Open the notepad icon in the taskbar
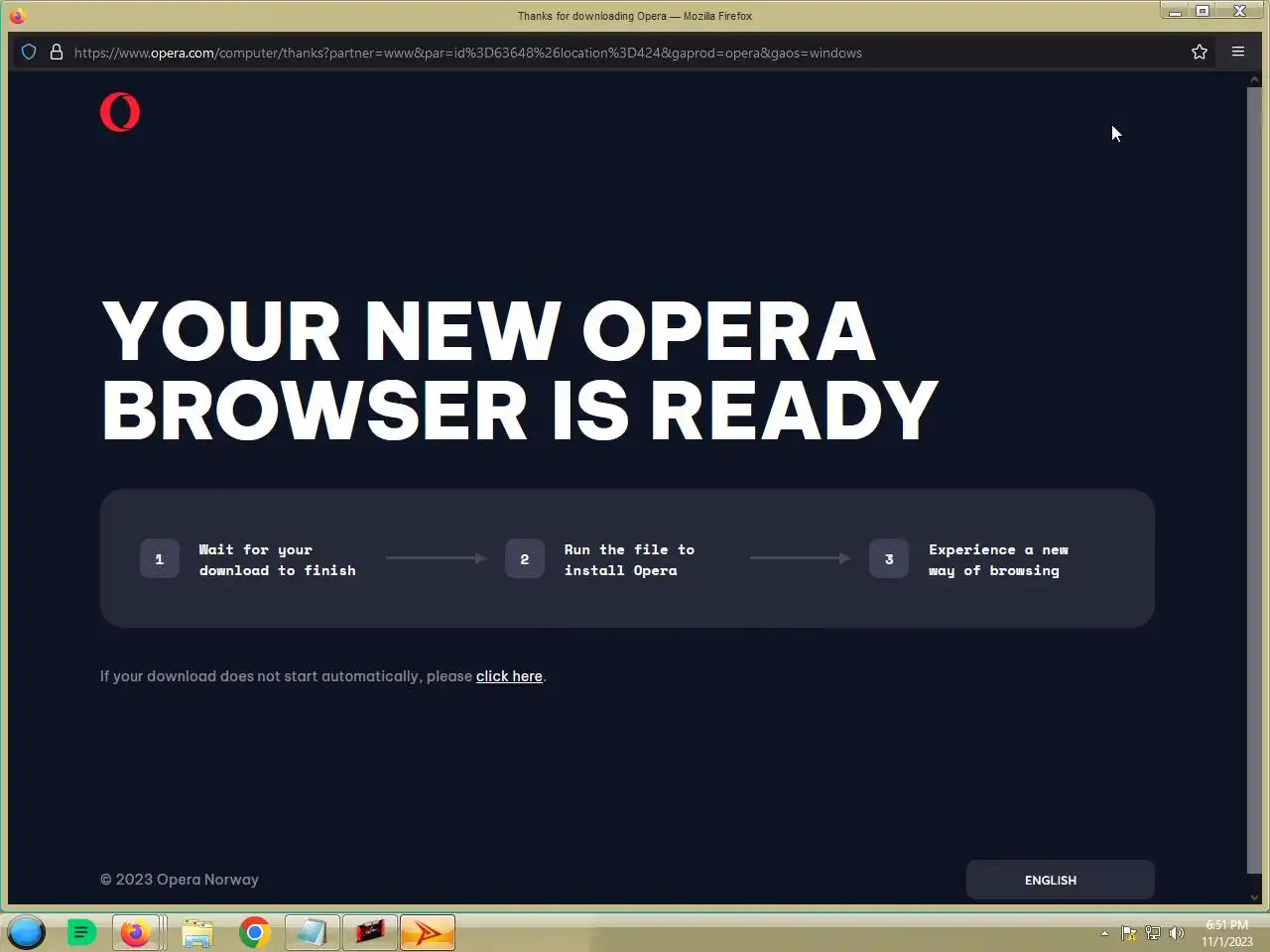Image resolution: width=1270 pixels, height=952 pixels. (x=312, y=932)
